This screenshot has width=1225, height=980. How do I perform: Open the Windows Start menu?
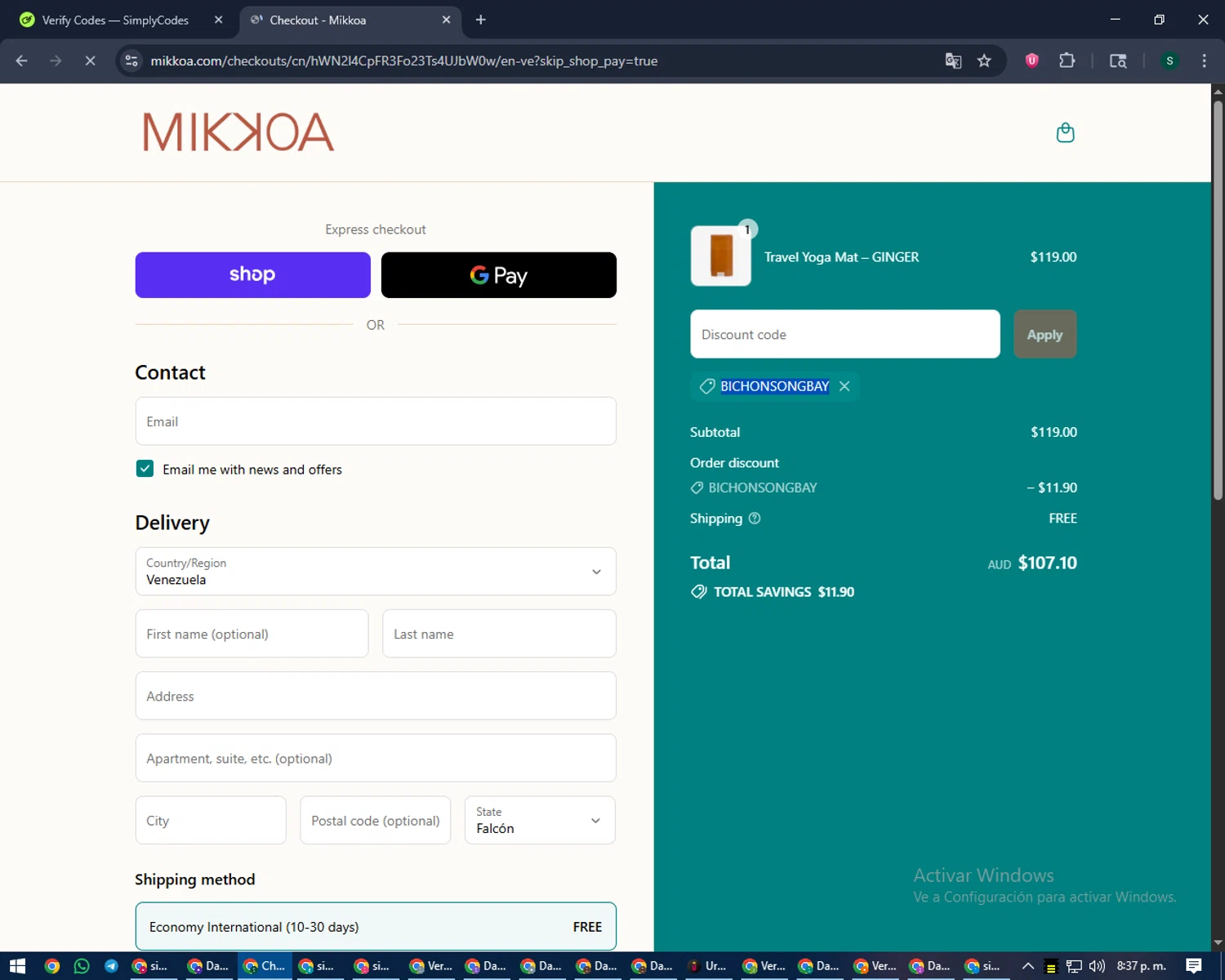(x=17, y=966)
